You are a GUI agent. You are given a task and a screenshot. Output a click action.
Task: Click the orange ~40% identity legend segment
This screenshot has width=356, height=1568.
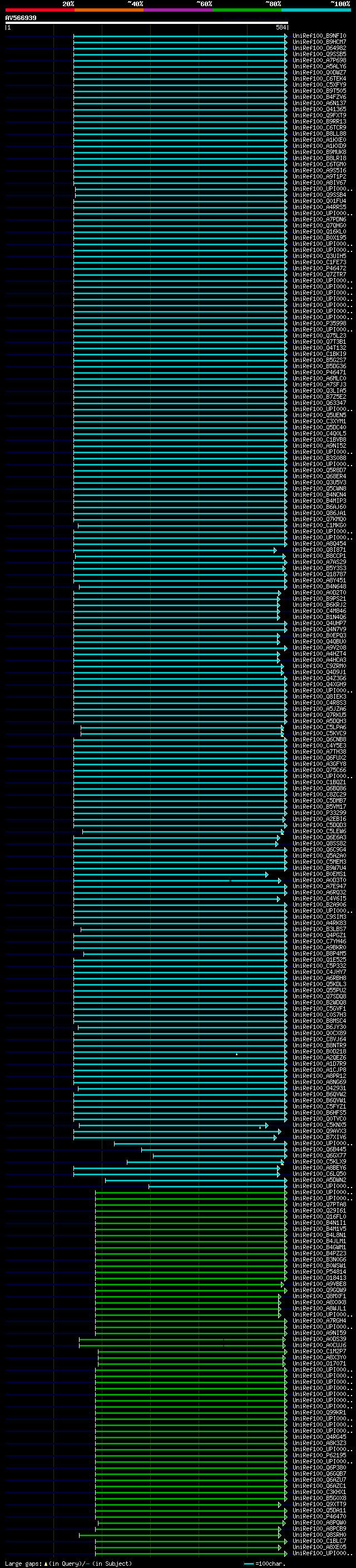(x=109, y=10)
